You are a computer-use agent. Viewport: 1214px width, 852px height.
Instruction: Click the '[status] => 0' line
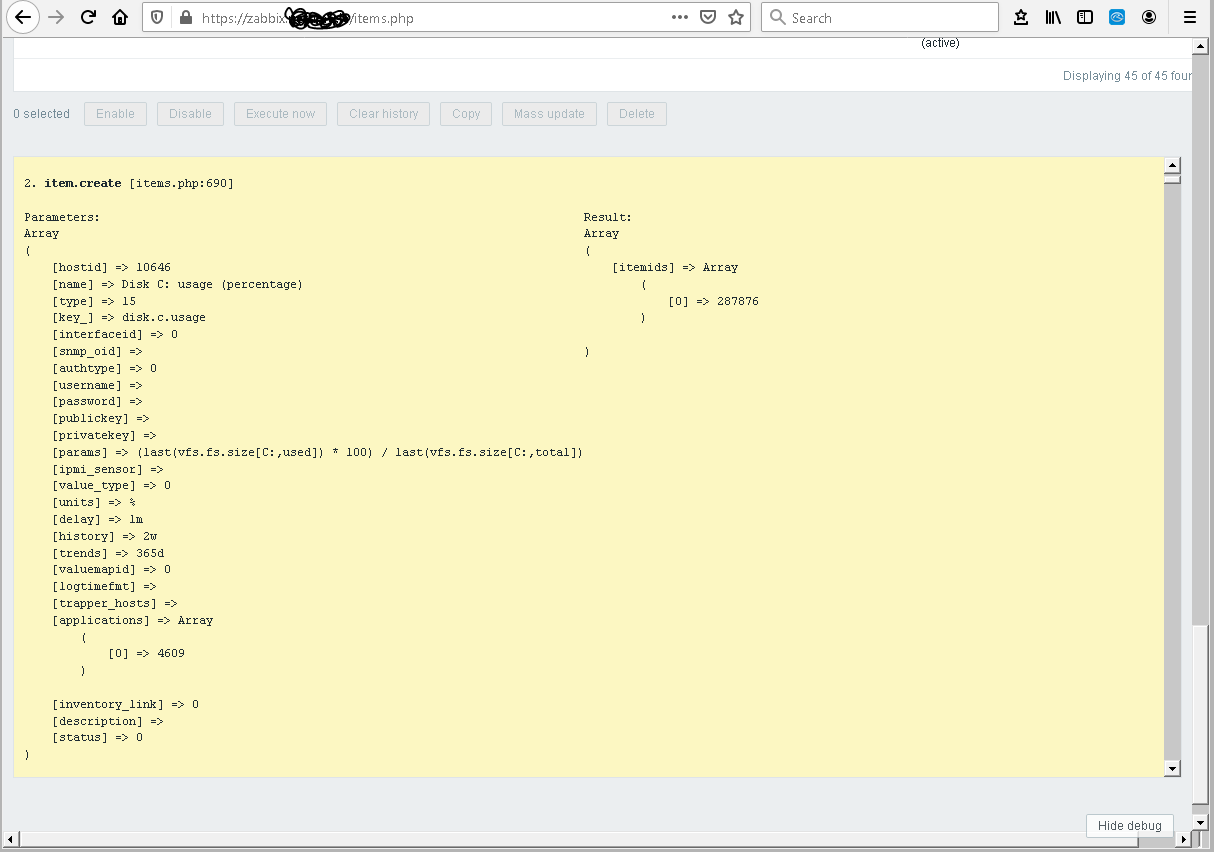coord(98,737)
